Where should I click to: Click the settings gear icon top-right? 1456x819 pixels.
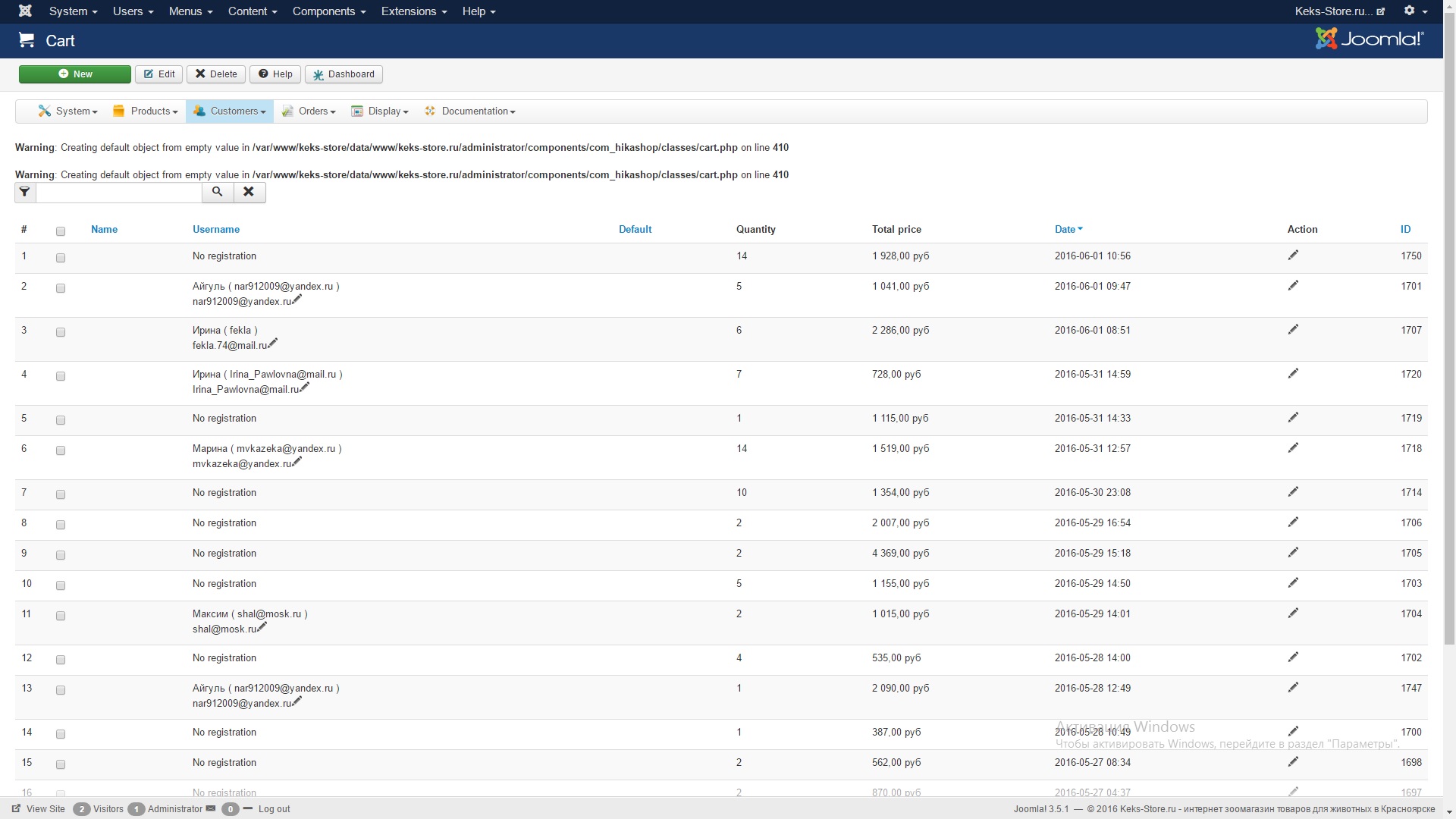pyautogui.click(x=1409, y=11)
